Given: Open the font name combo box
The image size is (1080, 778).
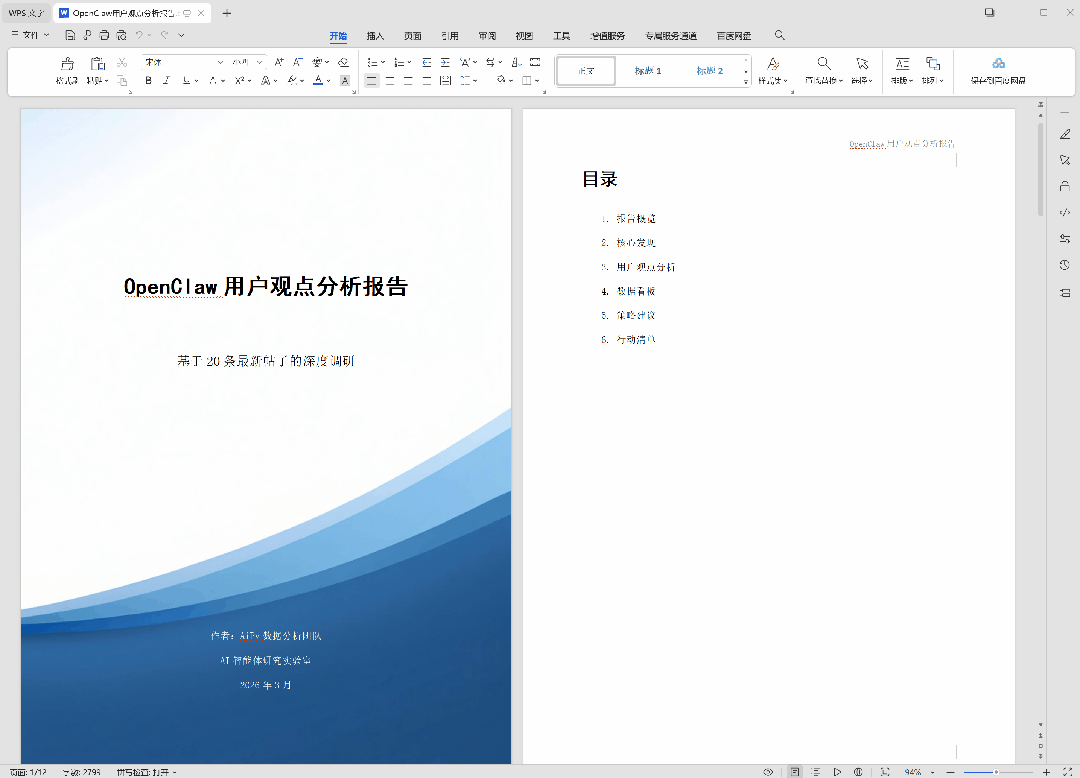Looking at the screenshot, I should (x=183, y=62).
